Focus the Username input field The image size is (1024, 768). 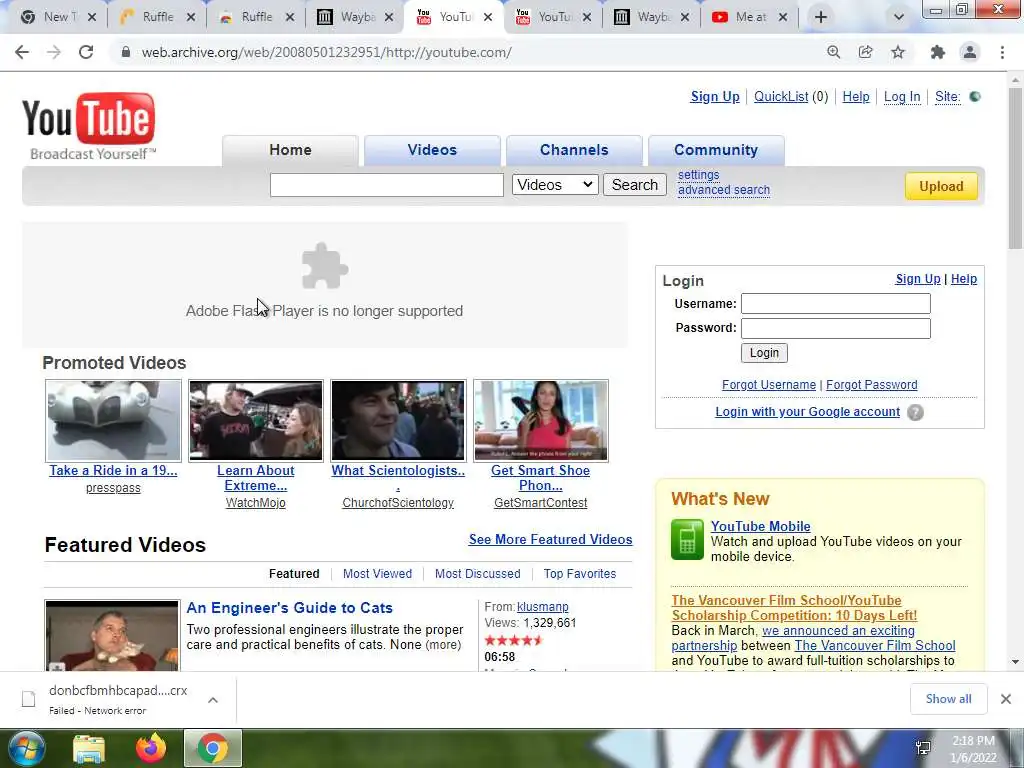(836, 304)
